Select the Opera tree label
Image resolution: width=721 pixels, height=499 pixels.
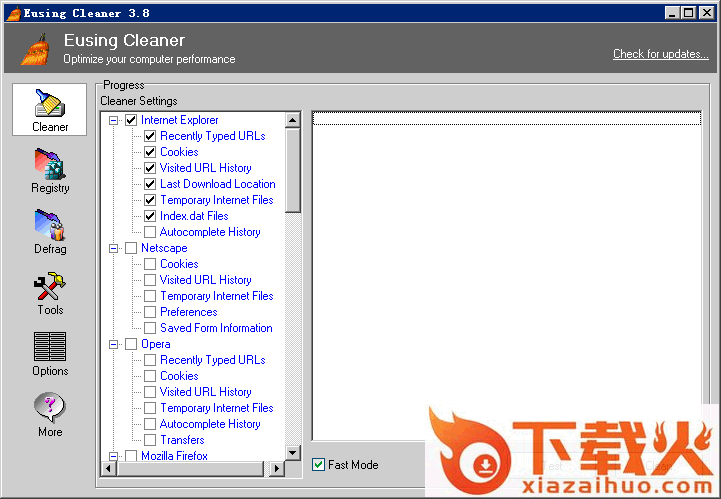(x=156, y=344)
